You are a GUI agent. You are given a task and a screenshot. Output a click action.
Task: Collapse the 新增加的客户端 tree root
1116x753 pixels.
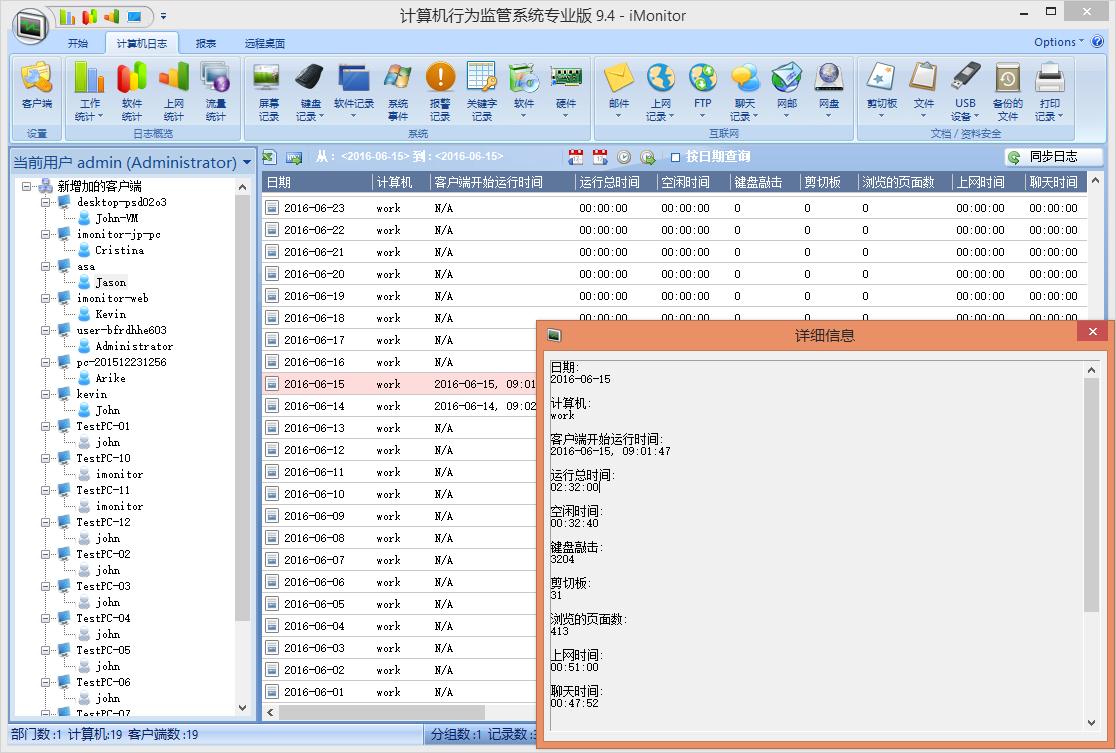coord(27,186)
